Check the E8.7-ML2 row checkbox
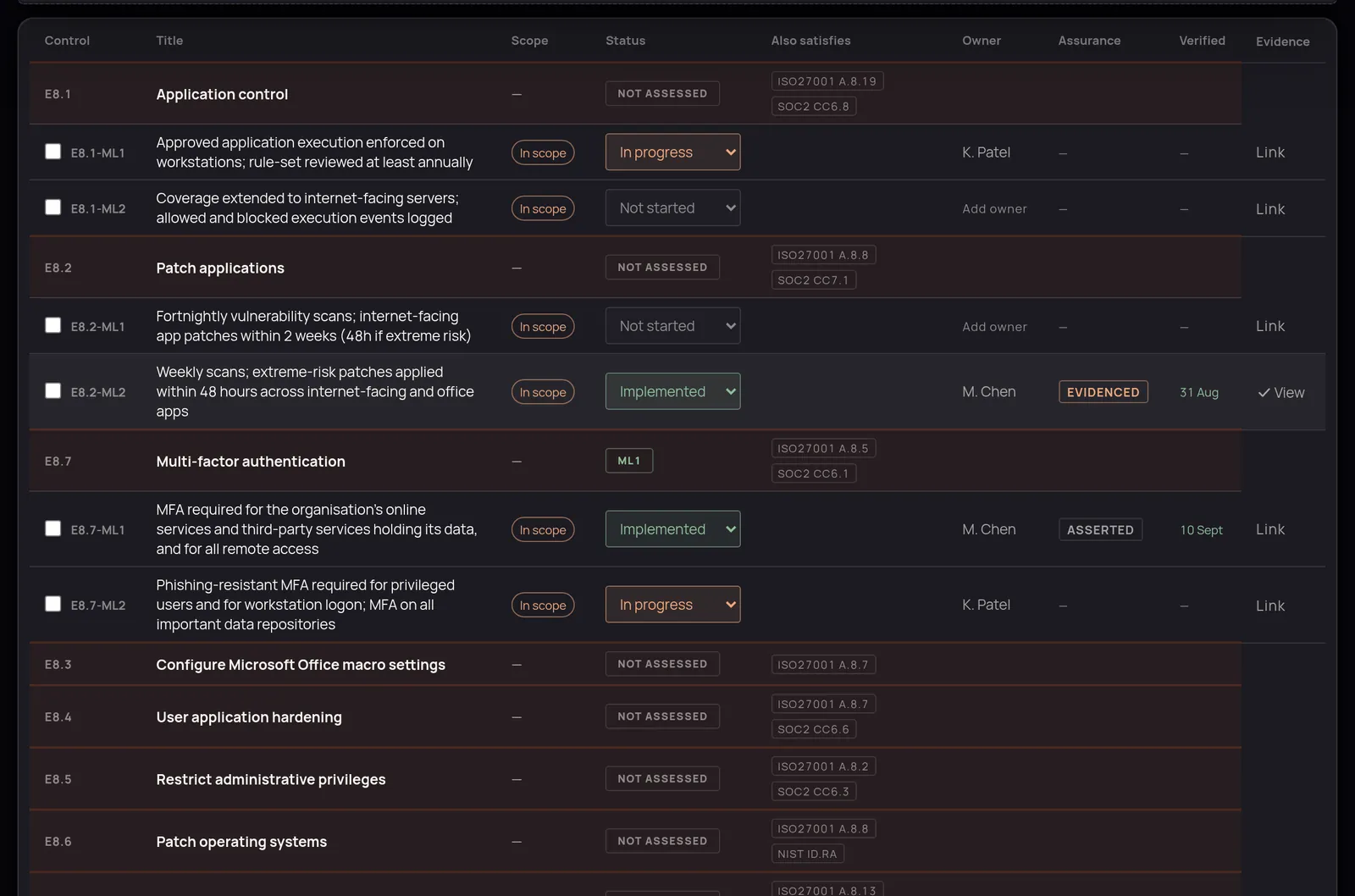1355x896 pixels. [x=53, y=604]
